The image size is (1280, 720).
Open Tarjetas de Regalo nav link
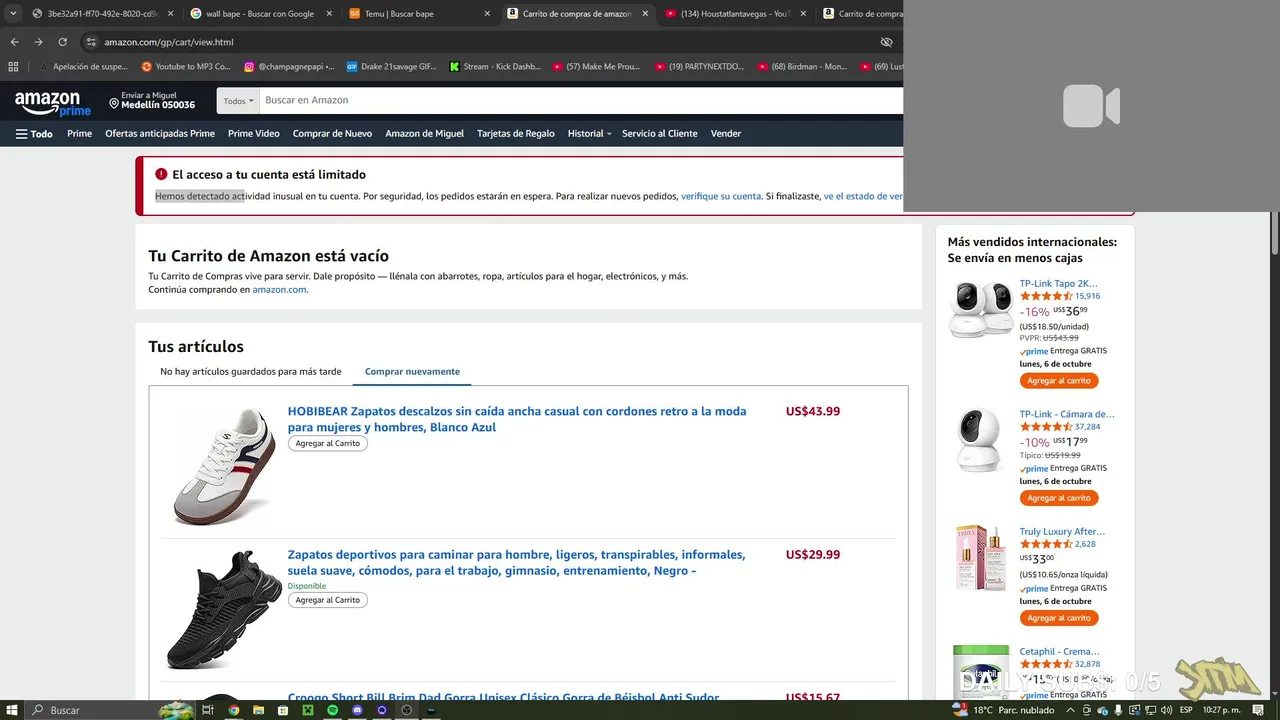click(516, 133)
